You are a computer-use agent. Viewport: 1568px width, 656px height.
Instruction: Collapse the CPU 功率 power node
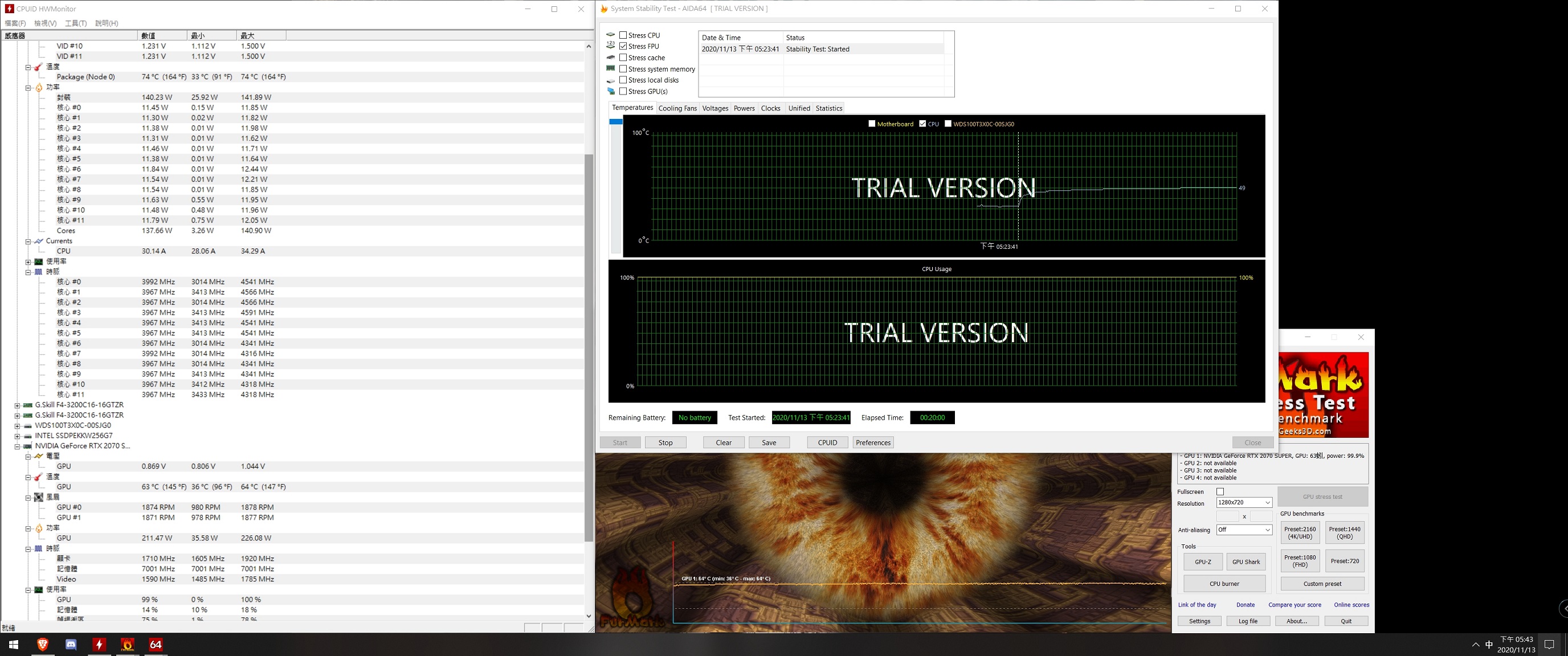click(x=28, y=88)
